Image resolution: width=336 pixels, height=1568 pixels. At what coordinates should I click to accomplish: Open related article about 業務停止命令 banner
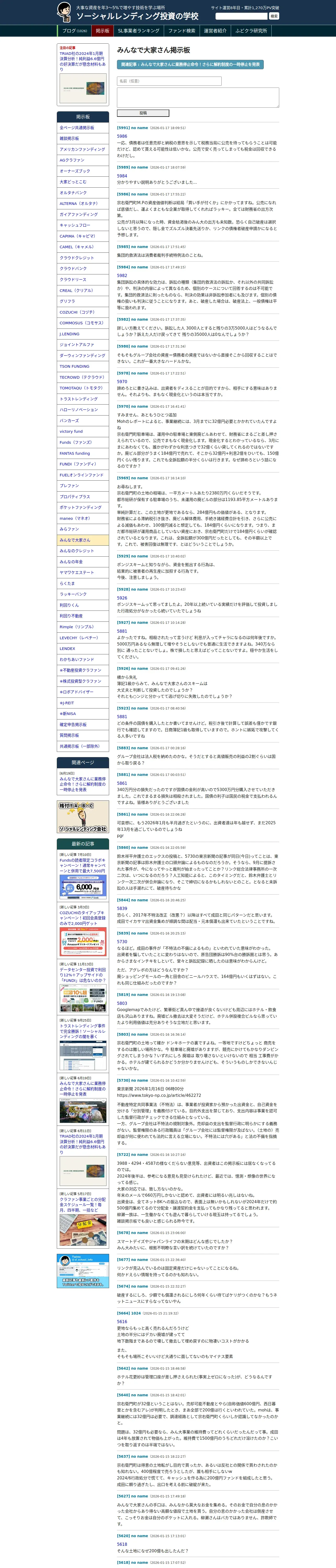[190, 65]
